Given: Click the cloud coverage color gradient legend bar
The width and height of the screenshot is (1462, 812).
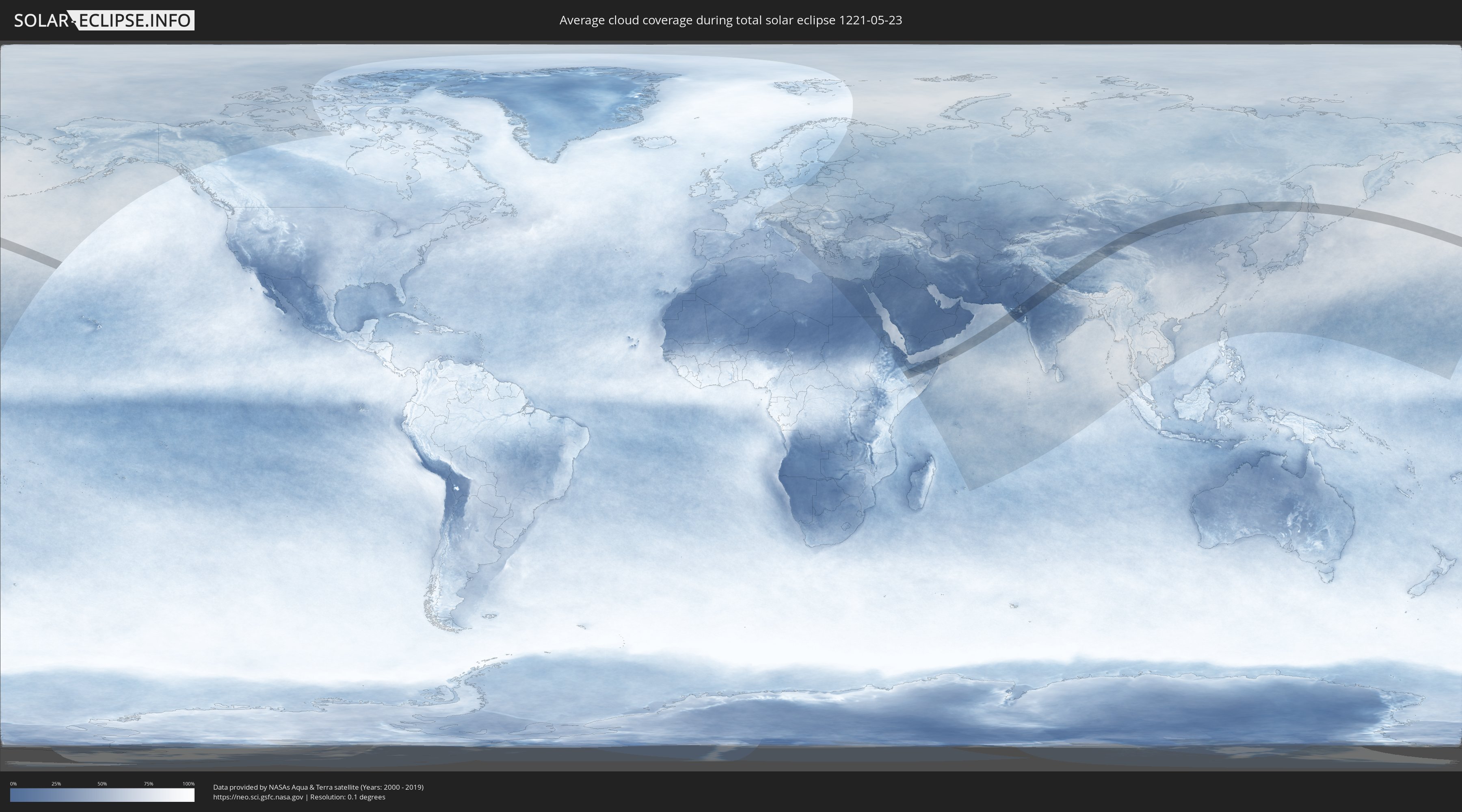Looking at the screenshot, I should [102, 795].
